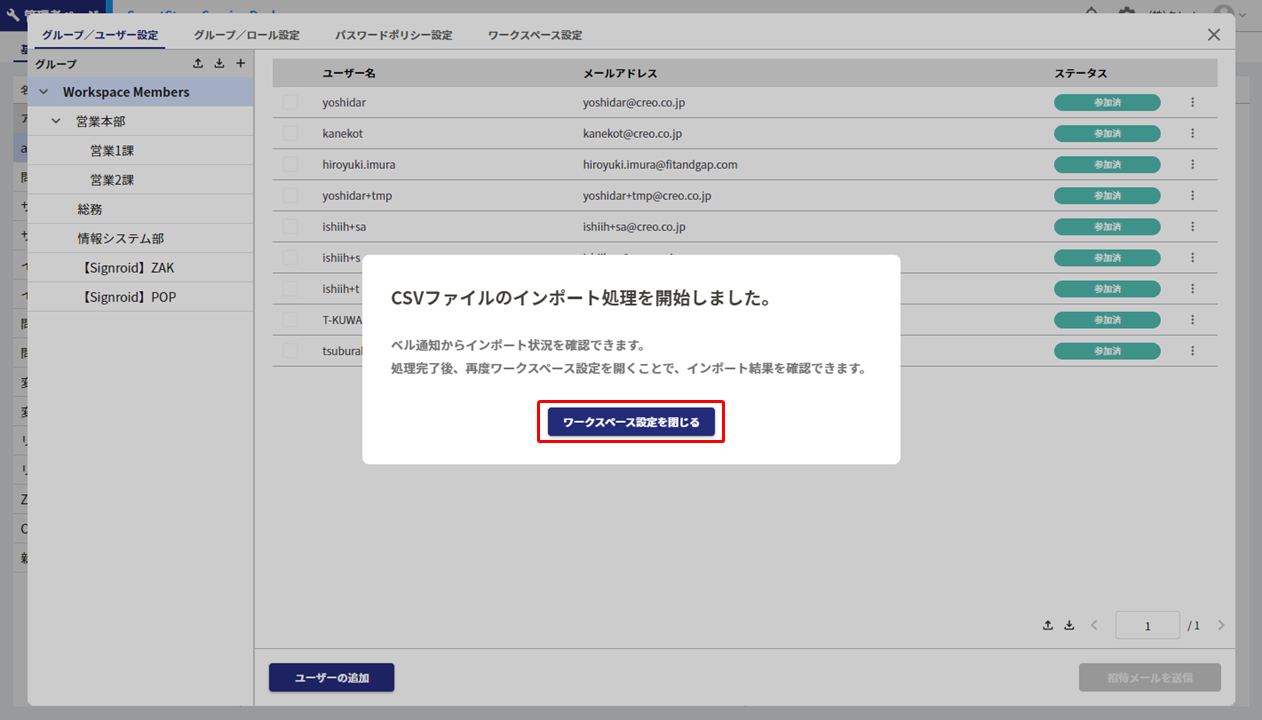Click the group download icon in the グループ header
Screen dimensions: 1262x720
pos(219,64)
